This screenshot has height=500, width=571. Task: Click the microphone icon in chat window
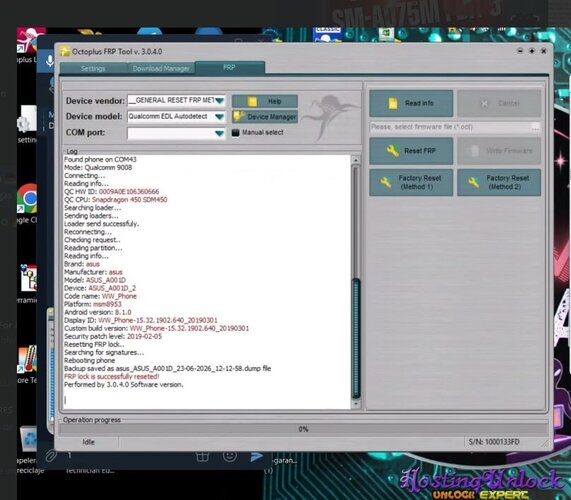click(50, 61)
